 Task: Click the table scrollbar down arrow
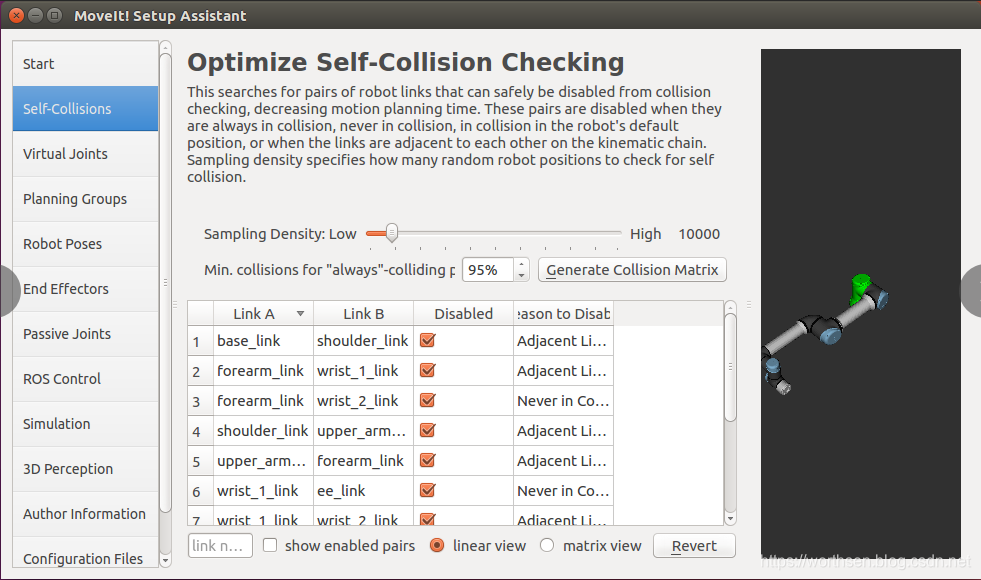[730, 519]
